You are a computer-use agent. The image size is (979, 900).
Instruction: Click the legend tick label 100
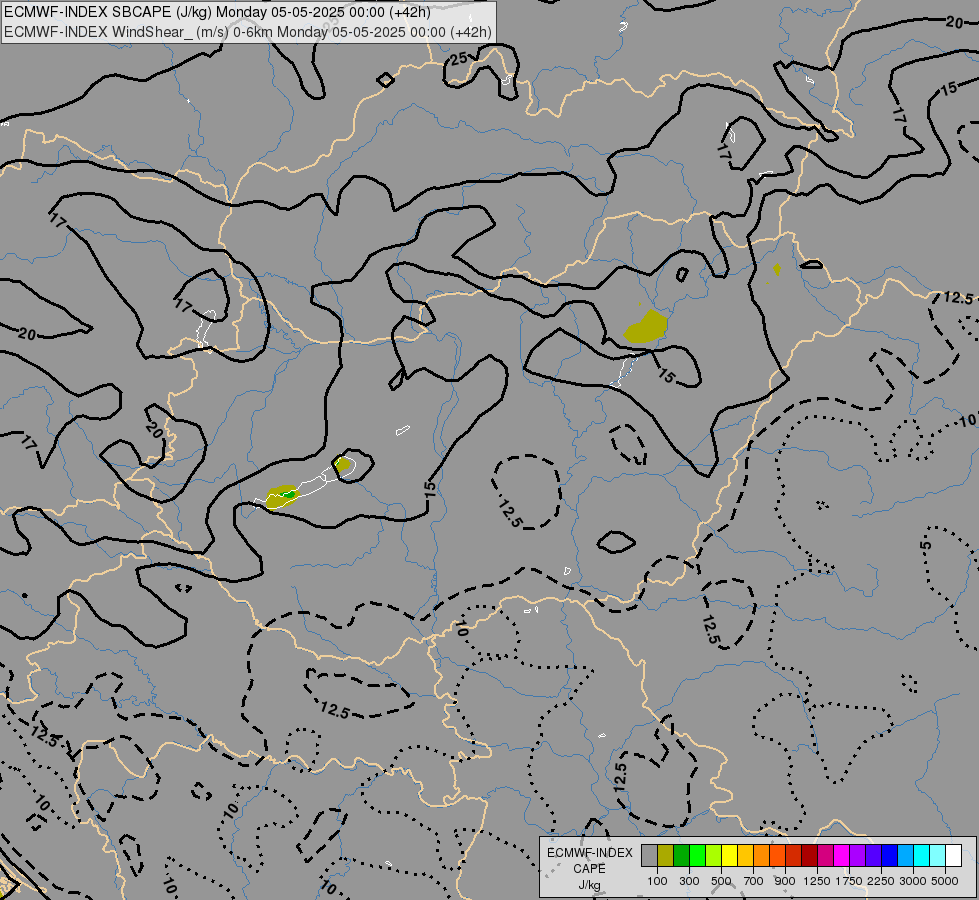pos(657,881)
